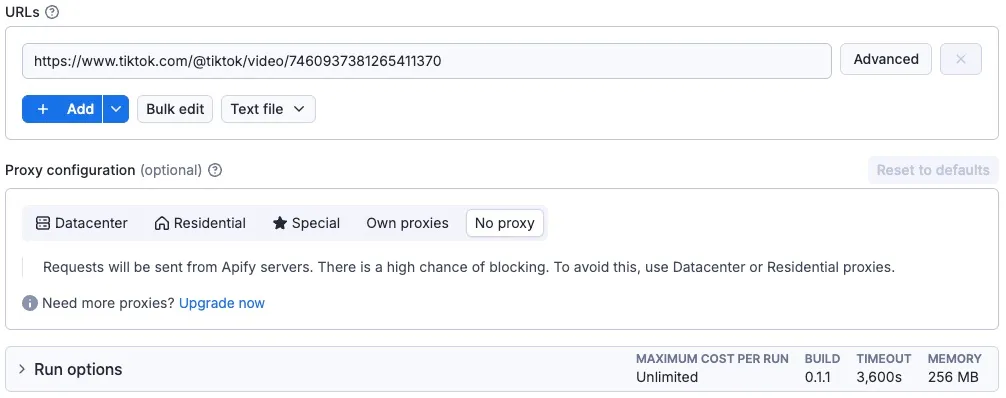
Task: Select the Datacenter proxy option
Action: 81,223
